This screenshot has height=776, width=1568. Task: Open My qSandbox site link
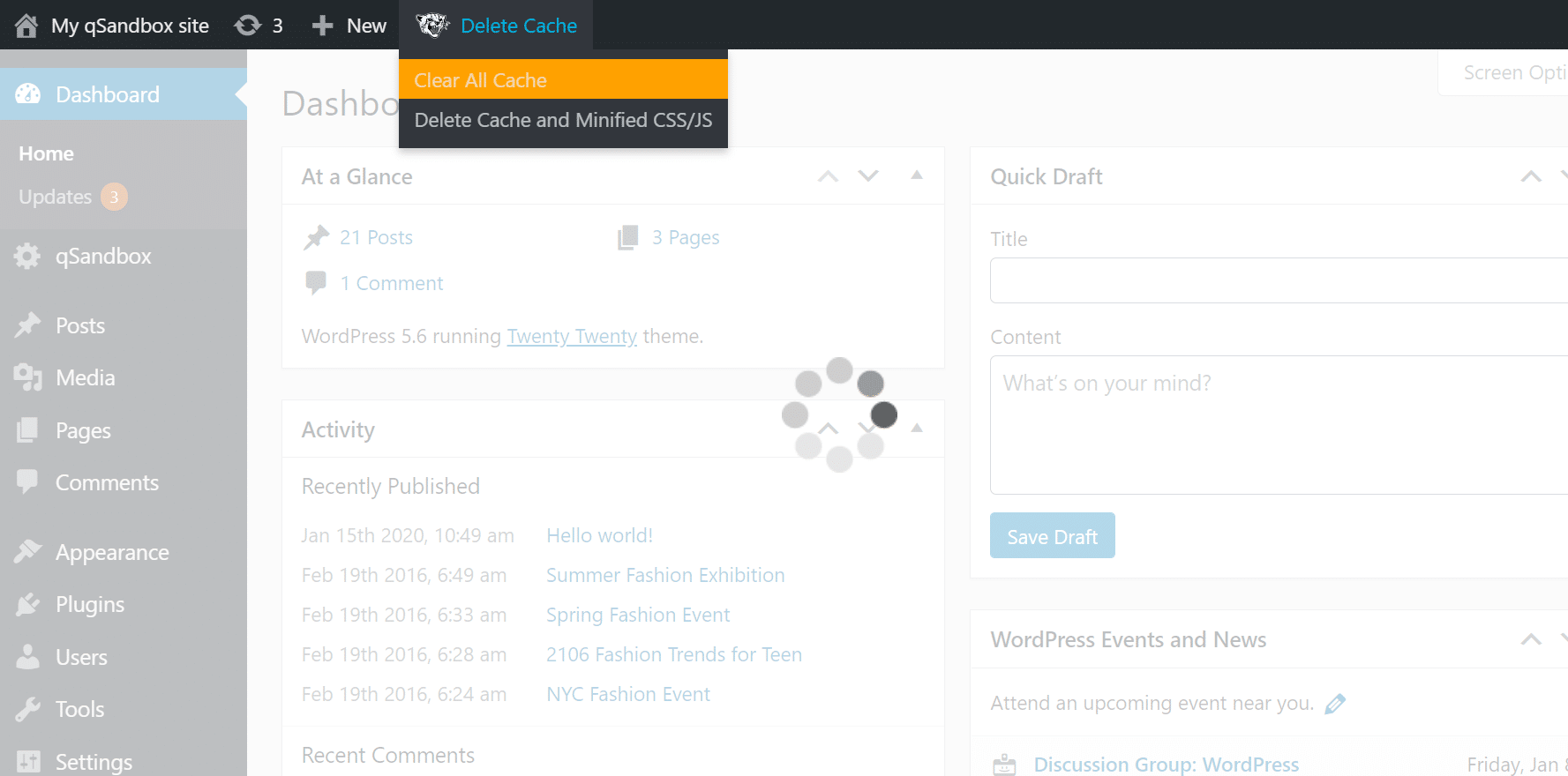coord(130,26)
